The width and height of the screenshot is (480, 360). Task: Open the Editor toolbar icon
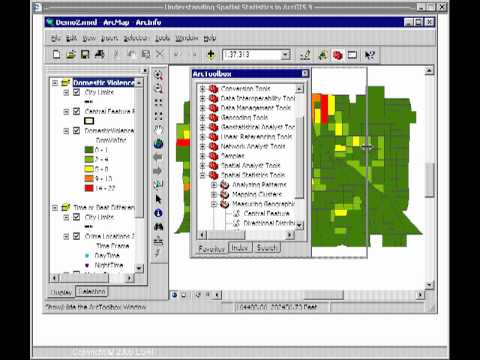pyautogui.click(x=305, y=55)
